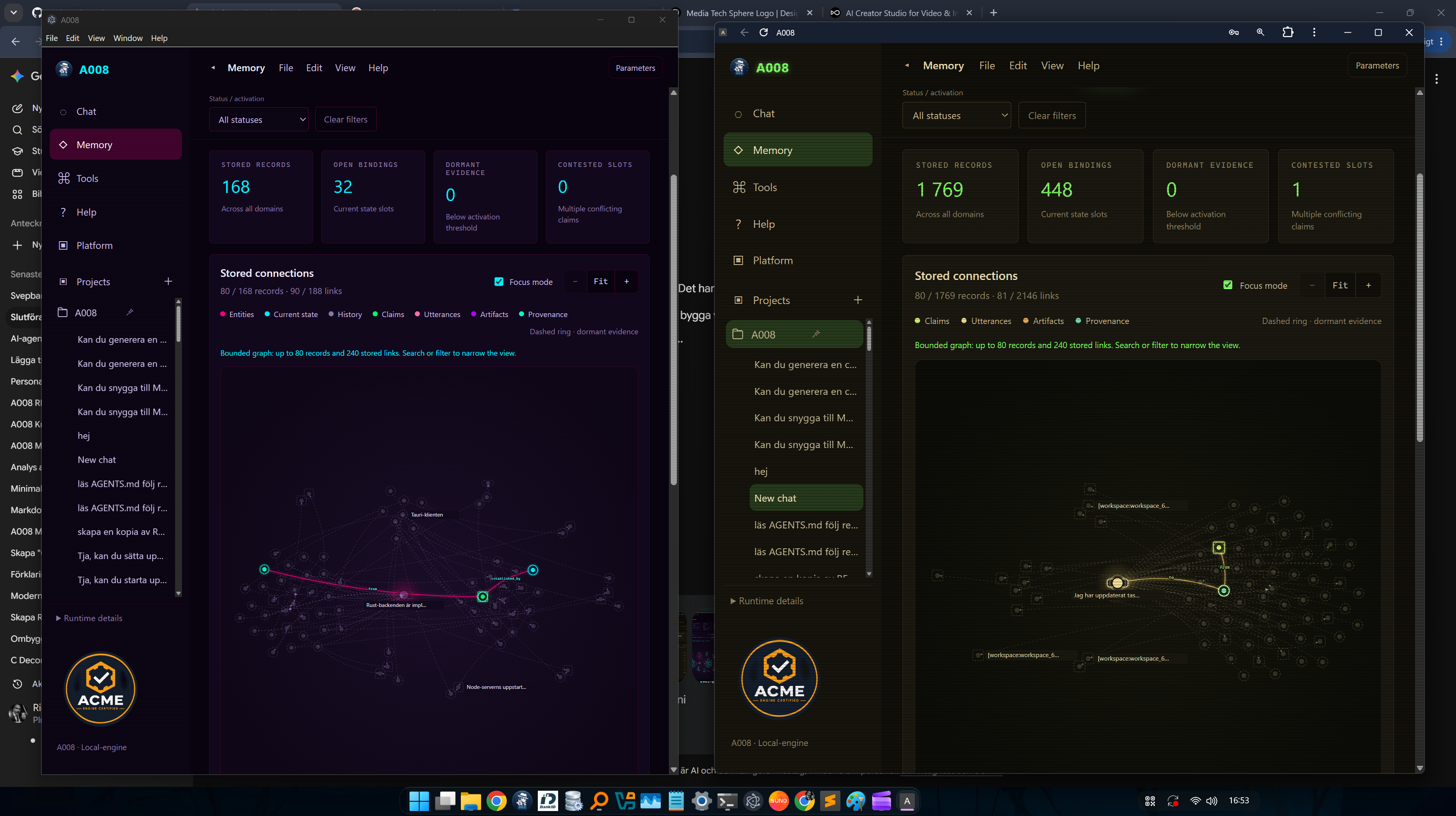Uncheck Focus mode in left window
Viewport: 1456px width, 816px height.
click(x=498, y=281)
